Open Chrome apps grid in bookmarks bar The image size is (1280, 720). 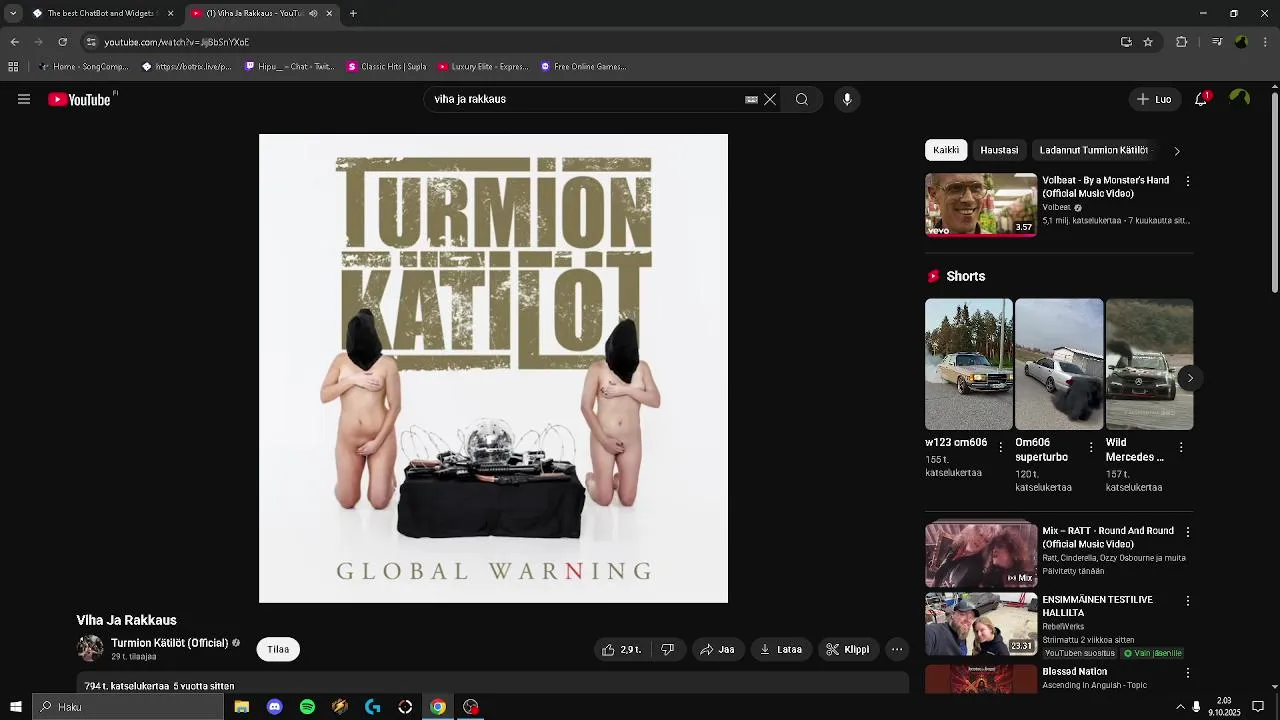tap(13, 67)
